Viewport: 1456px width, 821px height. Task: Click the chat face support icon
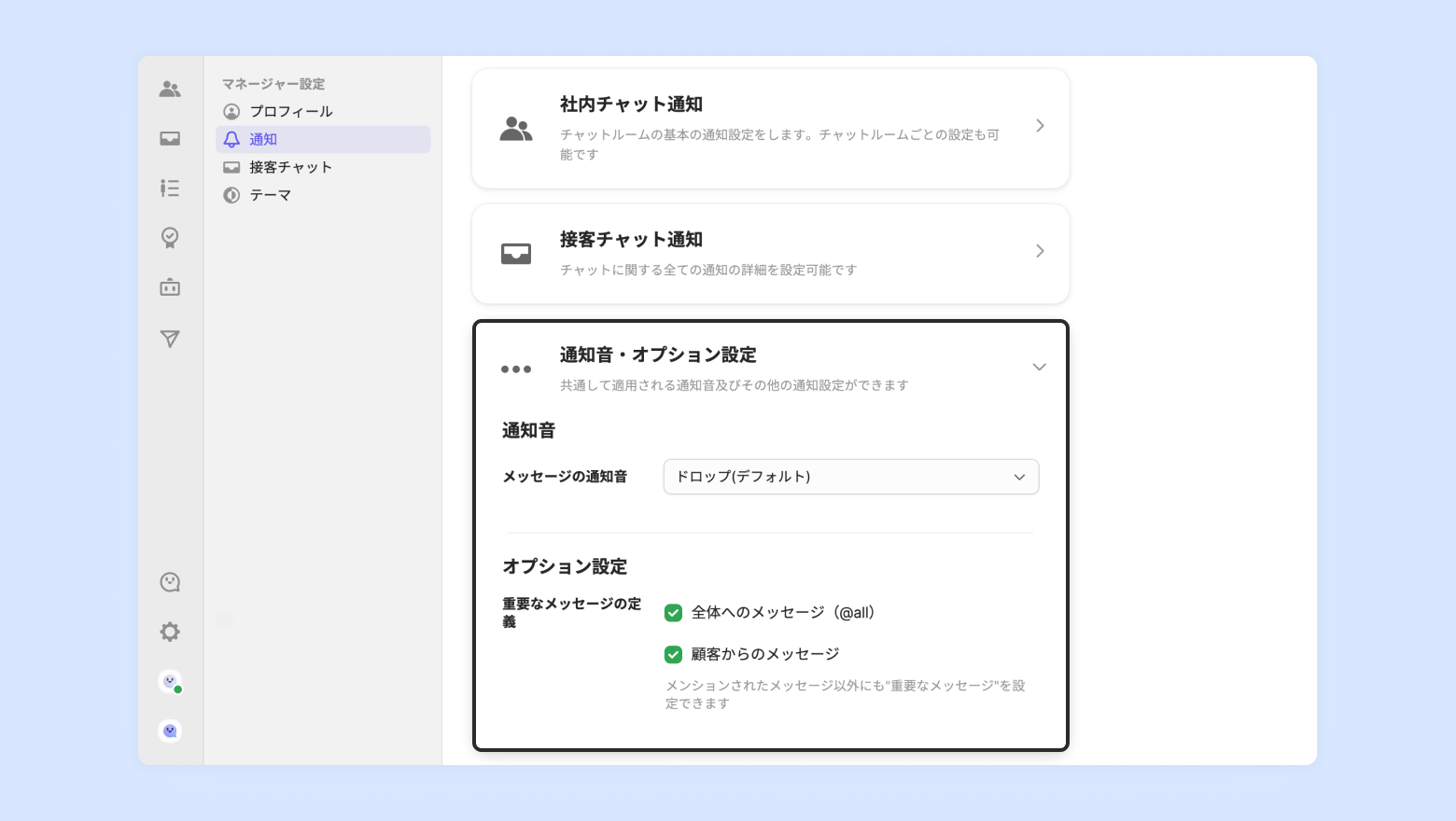coord(170,582)
